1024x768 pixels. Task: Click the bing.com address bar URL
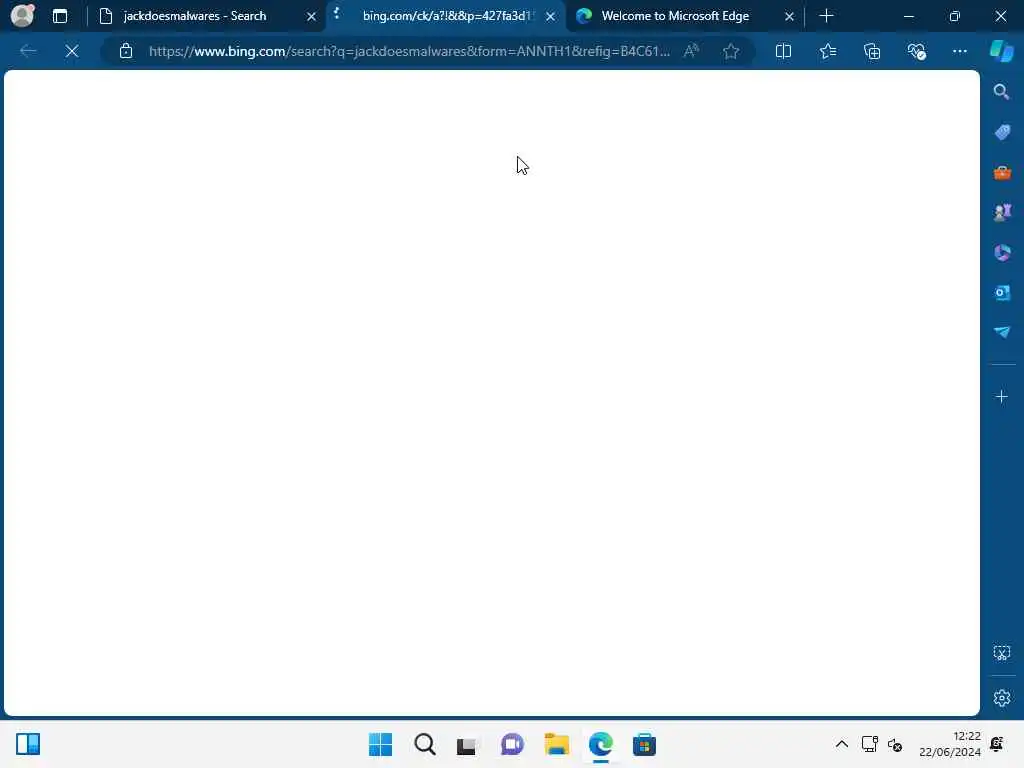pos(409,51)
